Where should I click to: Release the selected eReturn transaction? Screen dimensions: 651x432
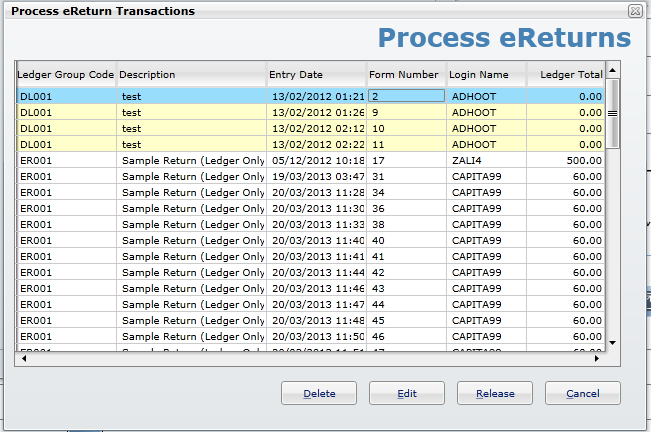click(x=495, y=393)
